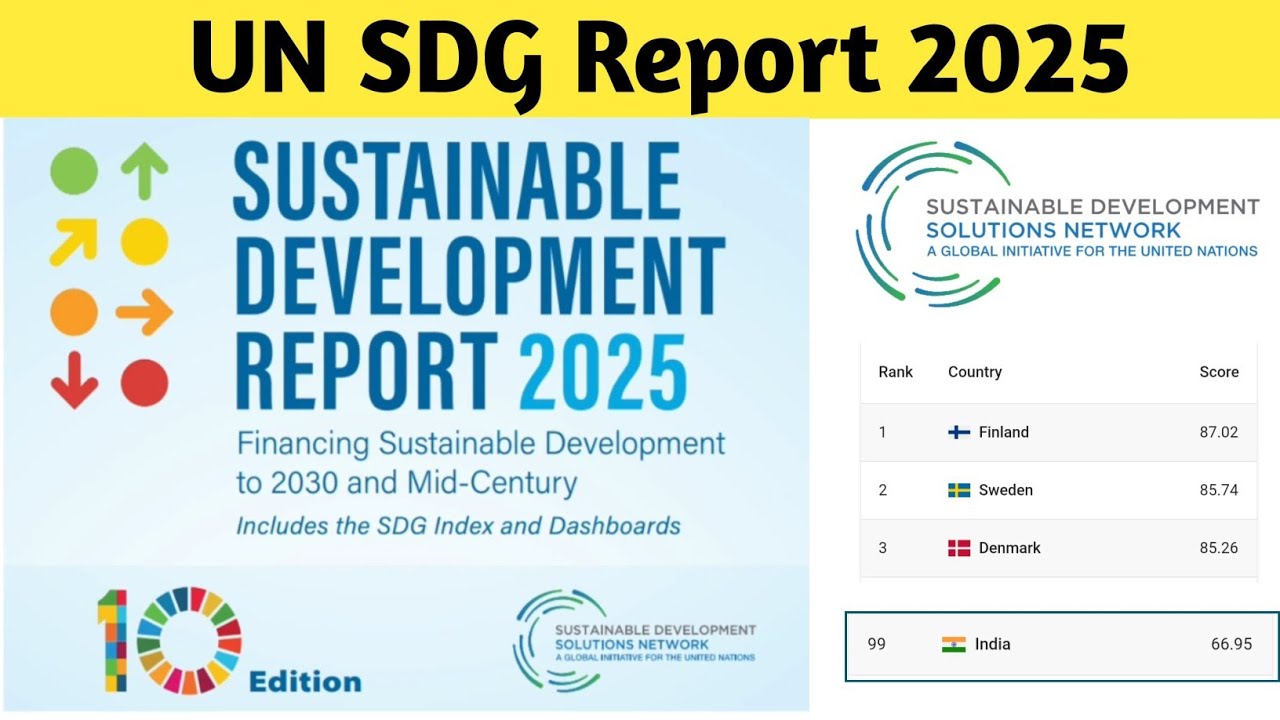Click rank number 3 in the table
The image size is (1280, 720).
883,548
